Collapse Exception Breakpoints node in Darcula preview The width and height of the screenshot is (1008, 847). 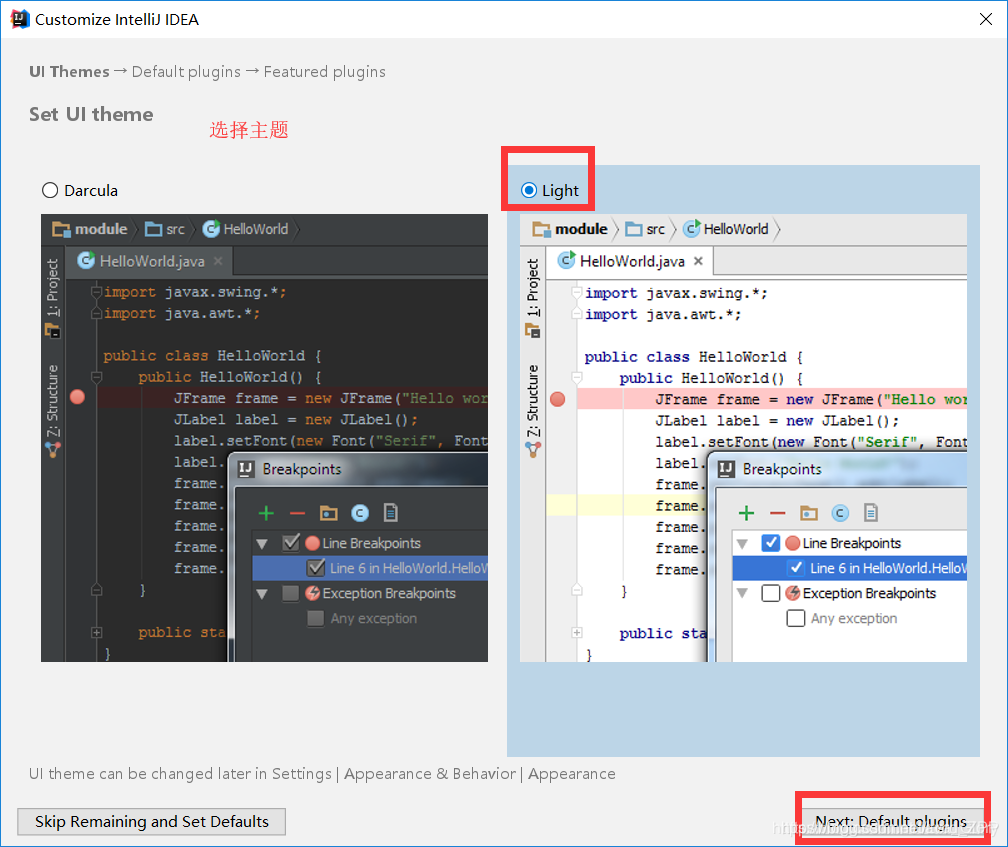tap(262, 594)
